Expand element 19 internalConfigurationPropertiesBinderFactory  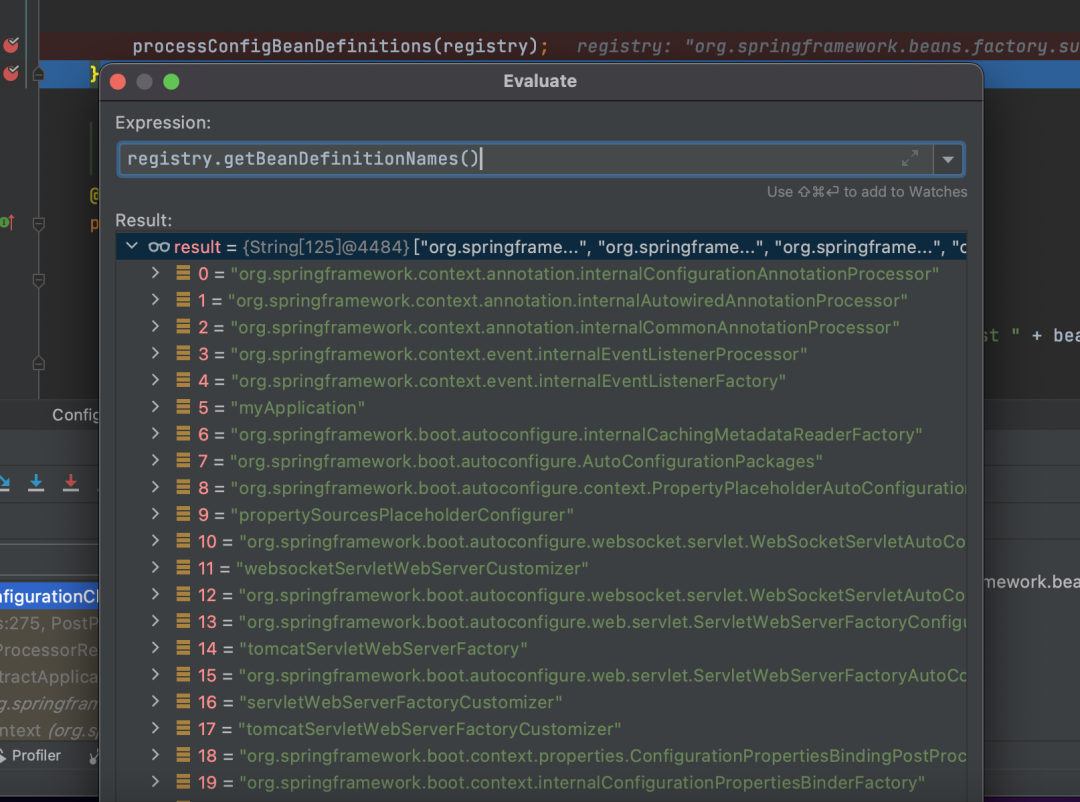tap(156, 782)
